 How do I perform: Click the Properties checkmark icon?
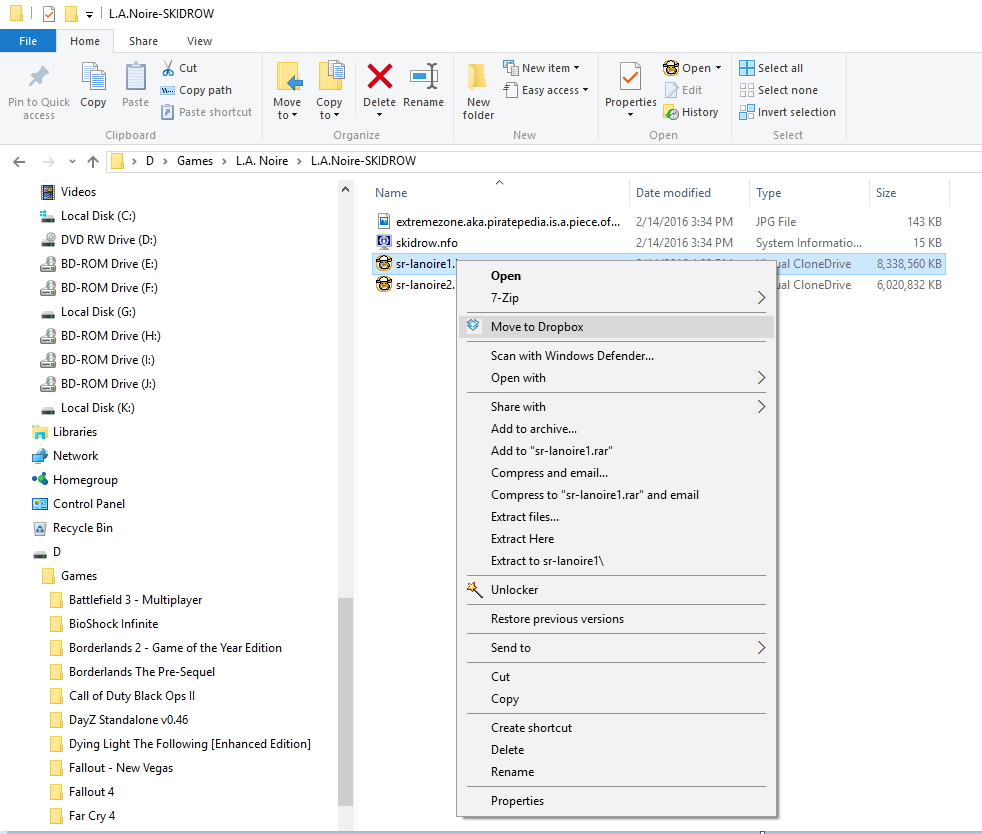point(630,77)
